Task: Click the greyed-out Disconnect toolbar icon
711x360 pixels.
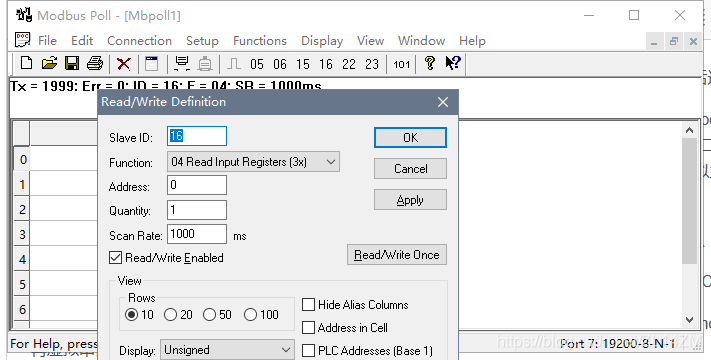Action: [x=205, y=63]
